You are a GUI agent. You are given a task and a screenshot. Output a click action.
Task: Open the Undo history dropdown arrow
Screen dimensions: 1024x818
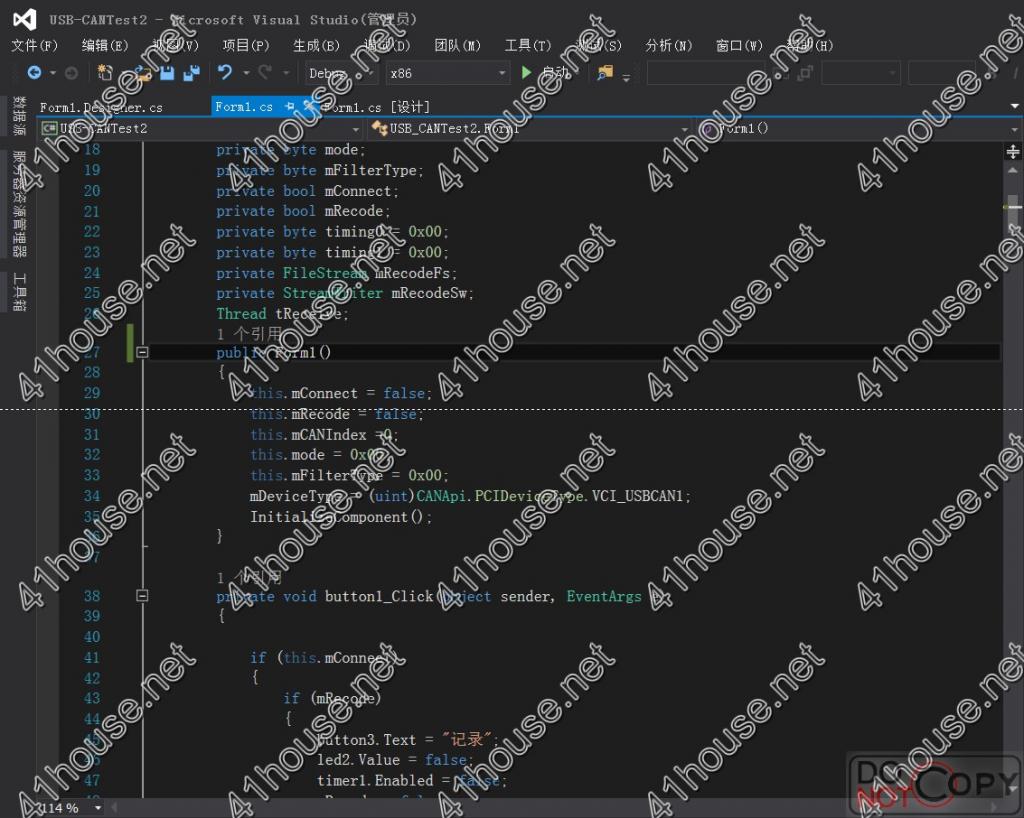(246, 72)
